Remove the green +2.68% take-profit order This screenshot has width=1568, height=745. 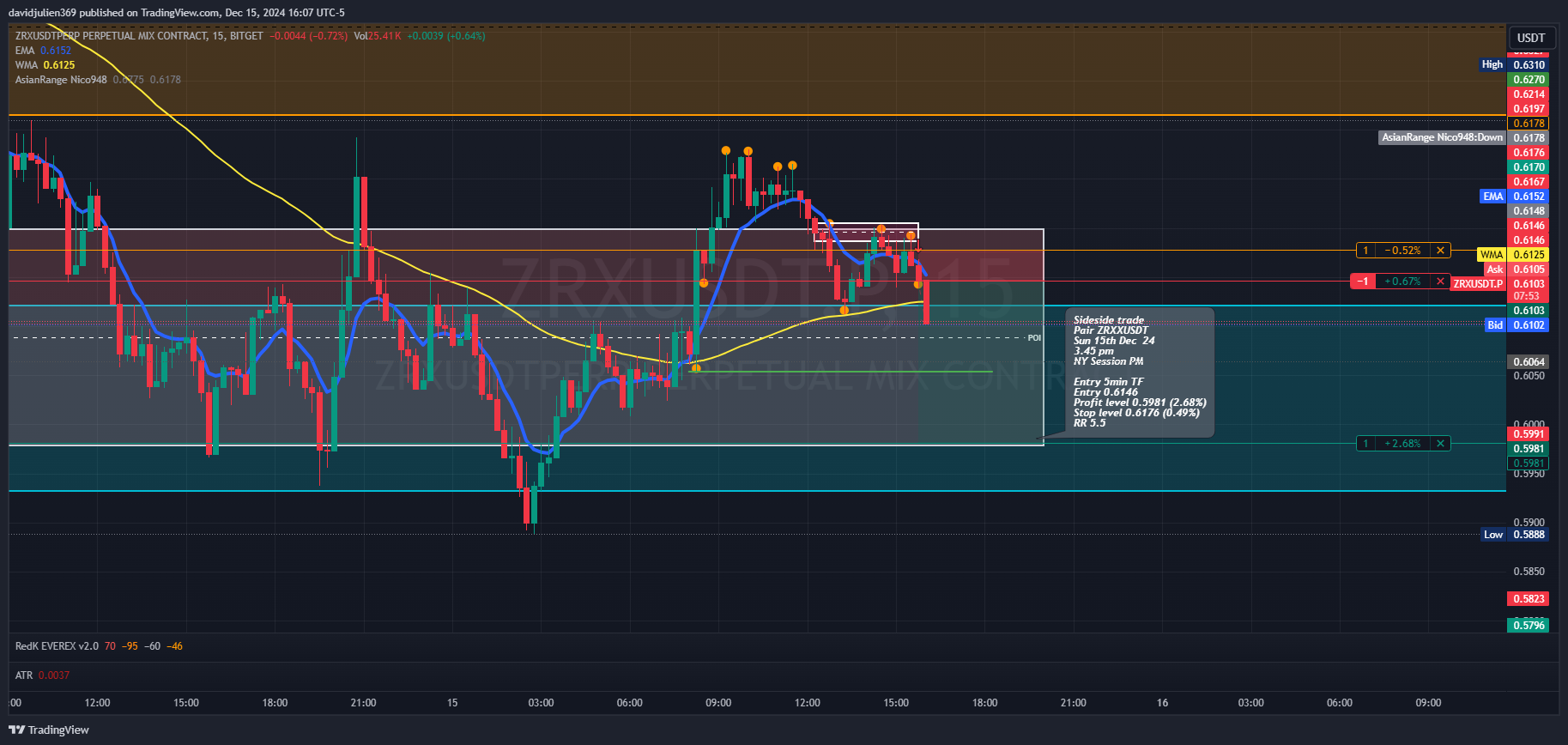click(1440, 444)
